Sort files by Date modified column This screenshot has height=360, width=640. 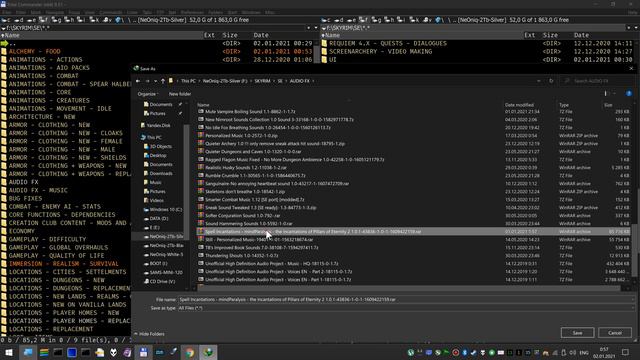point(519,105)
